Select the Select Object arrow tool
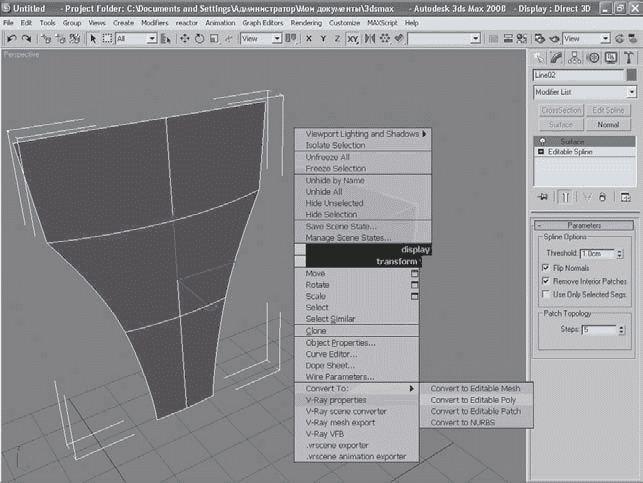This screenshot has width=643, height=483. tap(93, 38)
